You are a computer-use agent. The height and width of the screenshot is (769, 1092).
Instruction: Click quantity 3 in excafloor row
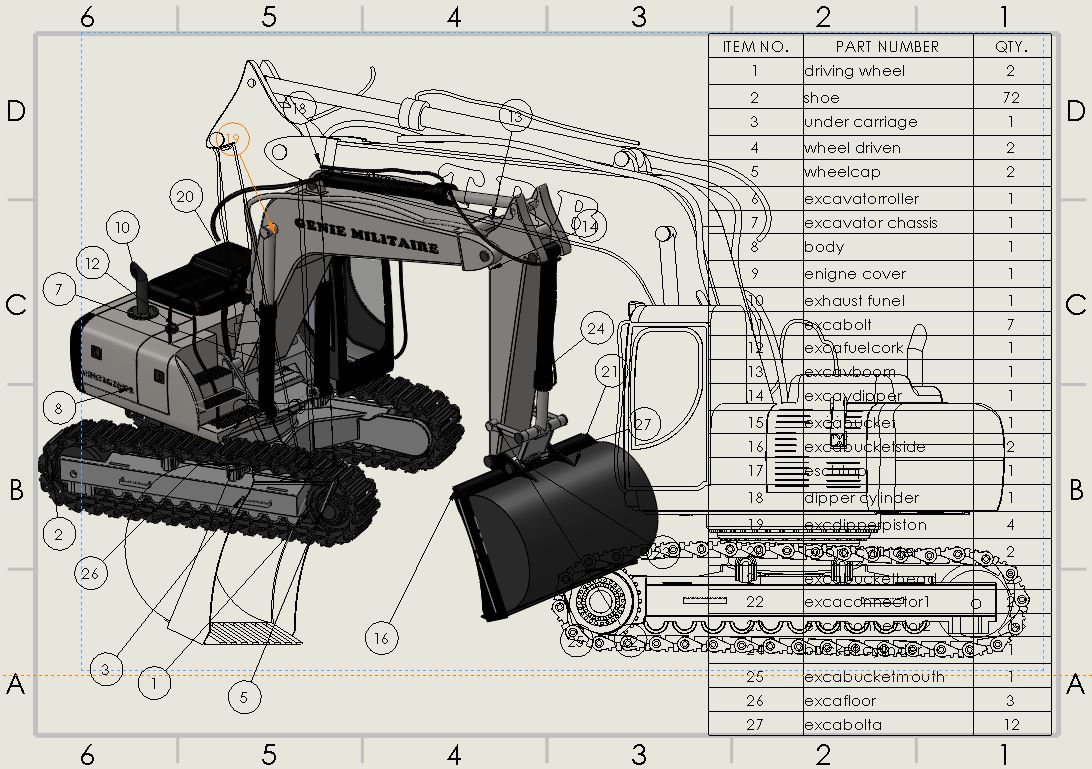[x=1012, y=701]
